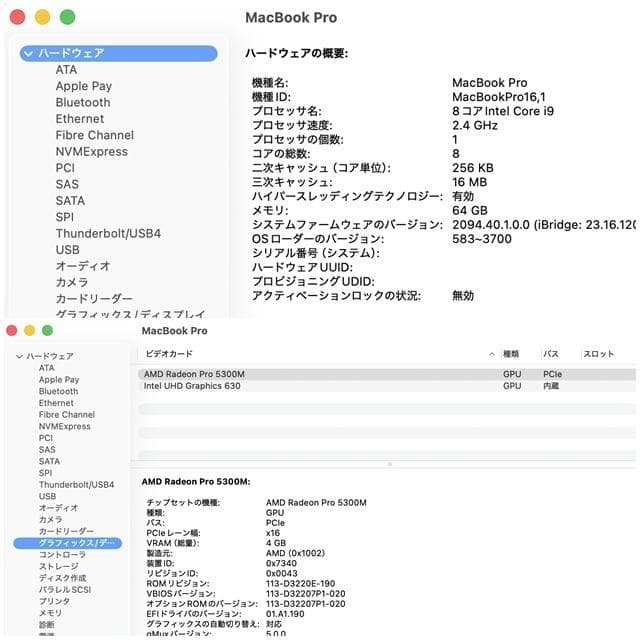The image size is (640, 640).
Task: Close the bottom MacBook Pro window
Action: tap(12, 330)
